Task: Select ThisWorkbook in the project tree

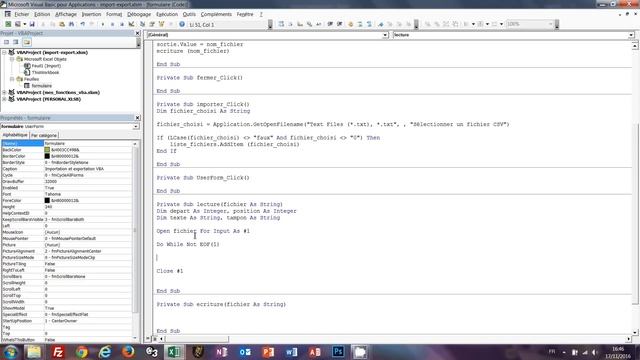Action: (45, 73)
